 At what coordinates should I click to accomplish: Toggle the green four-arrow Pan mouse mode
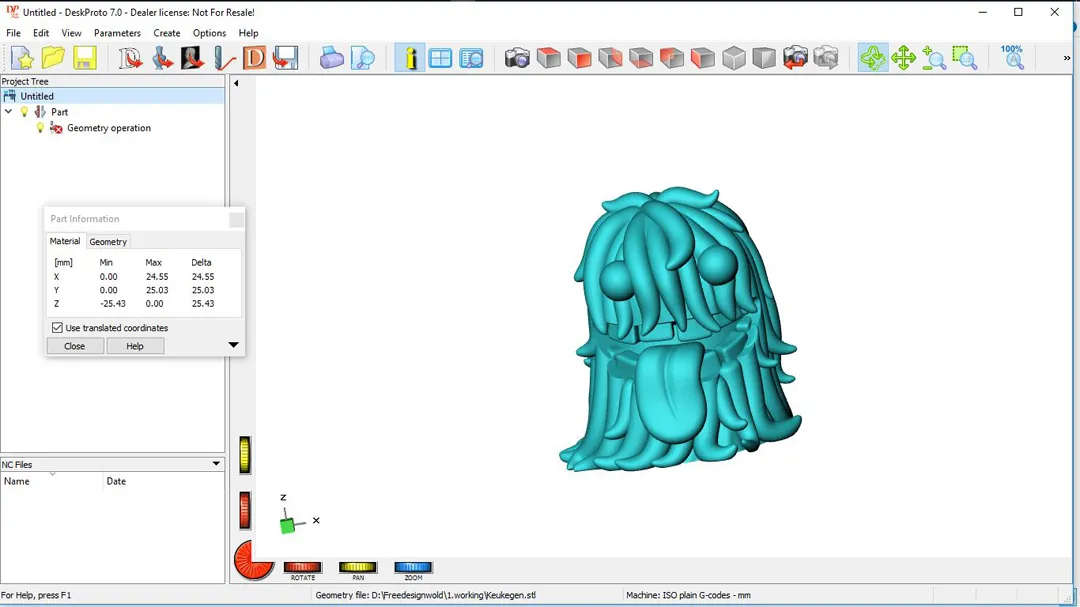(x=903, y=58)
